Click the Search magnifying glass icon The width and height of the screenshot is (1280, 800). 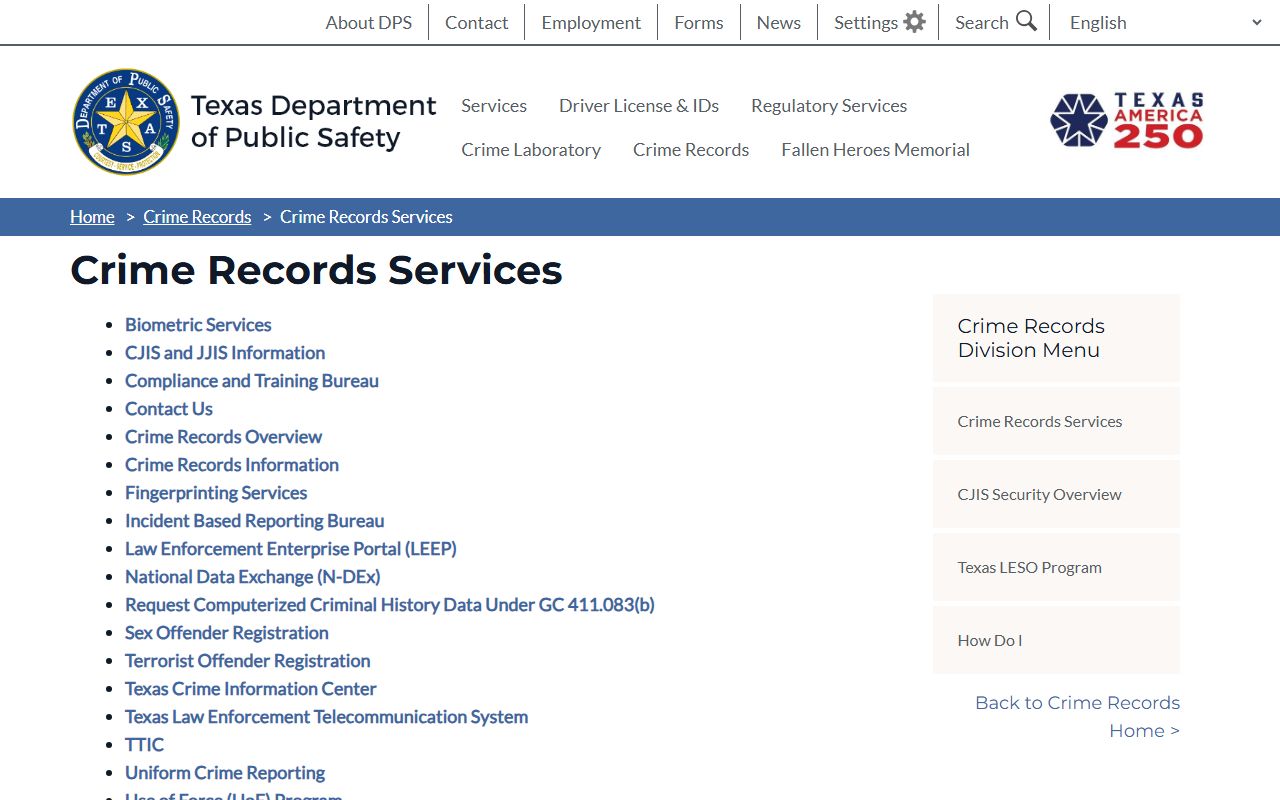pyautogui.click(x=1027, y=21)
